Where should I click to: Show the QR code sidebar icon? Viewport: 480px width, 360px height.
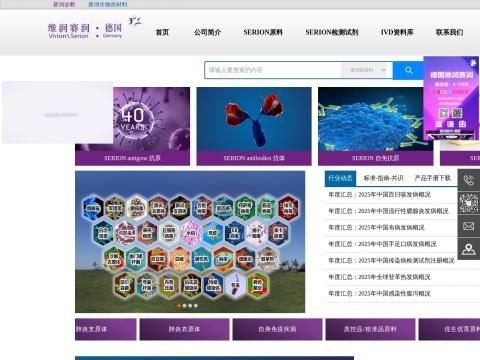(469, 203)
